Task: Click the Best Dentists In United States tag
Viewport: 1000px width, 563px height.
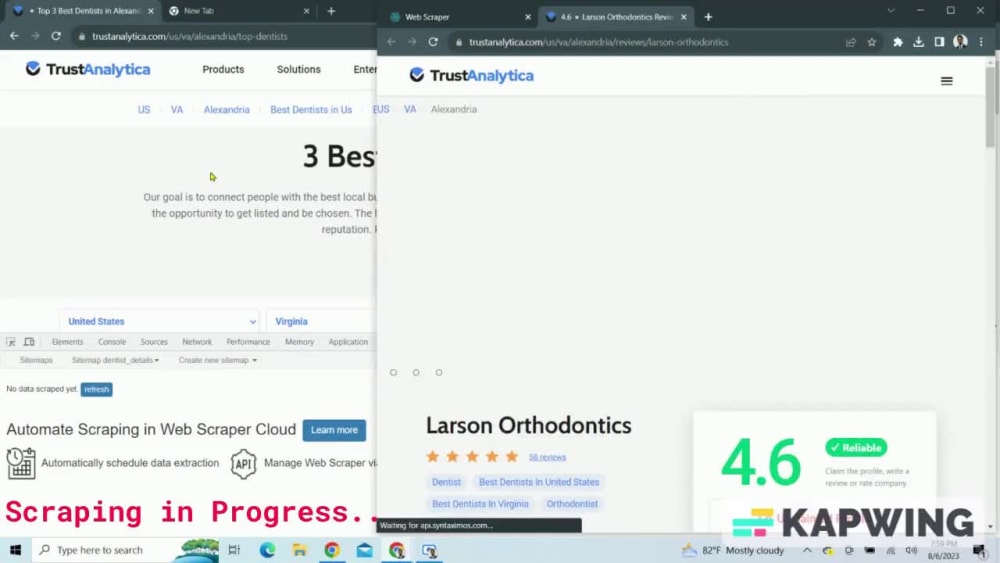Action: click(x=539, y=482)
